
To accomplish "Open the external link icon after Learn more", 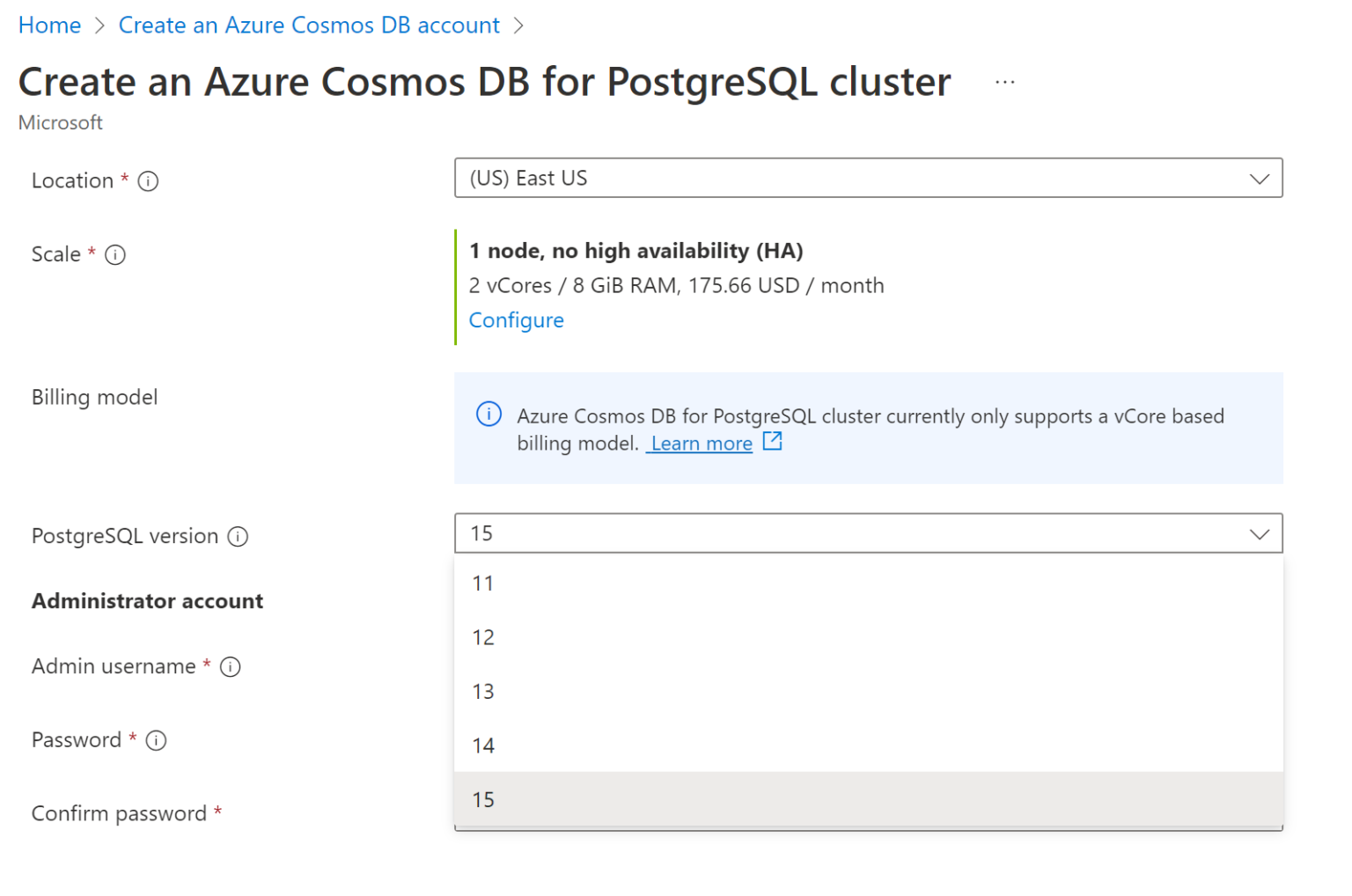I will click(772, 442).
